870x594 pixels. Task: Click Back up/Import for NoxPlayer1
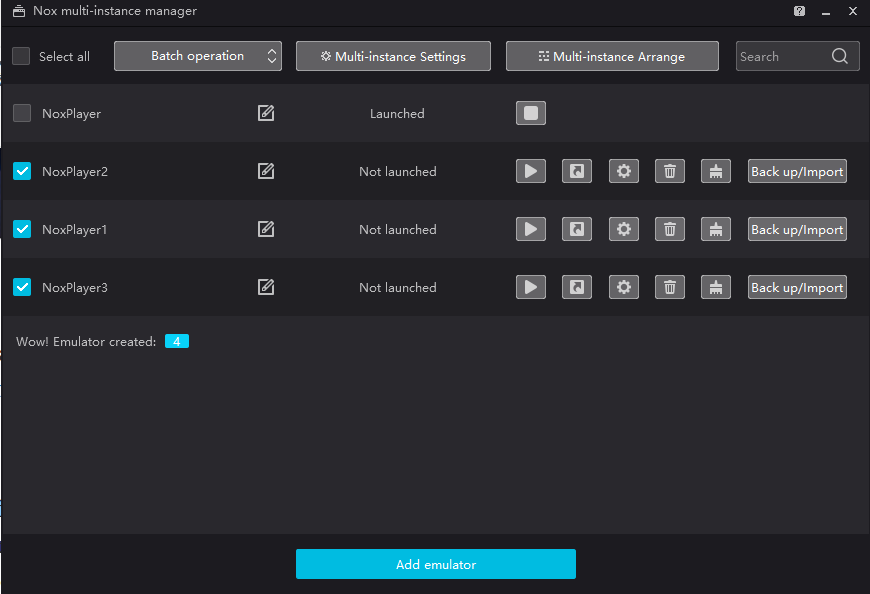[797, 229]
